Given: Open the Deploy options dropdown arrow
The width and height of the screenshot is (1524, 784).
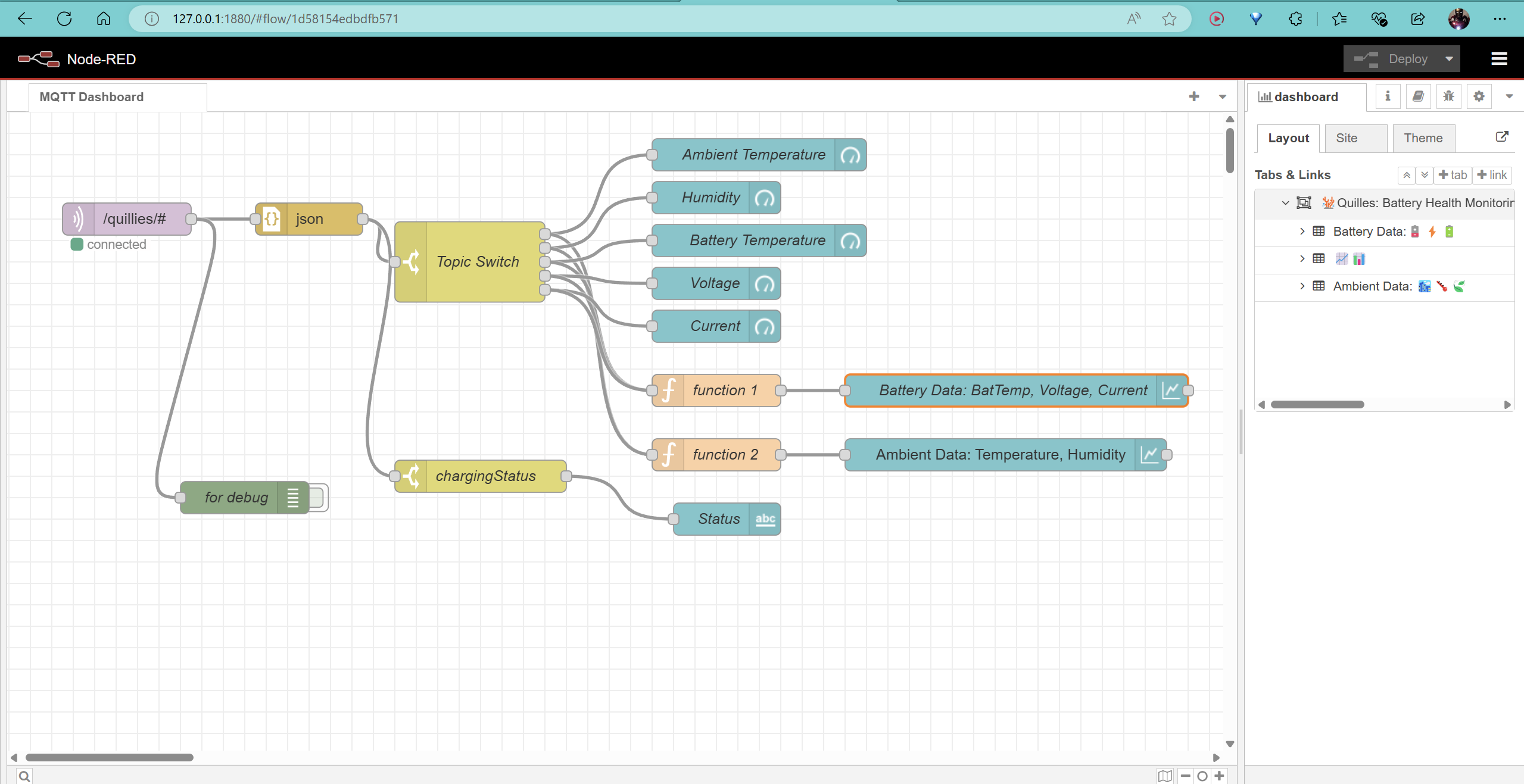Looking at the screenshot, I should pyautogui.click(x=1449, y=59).
